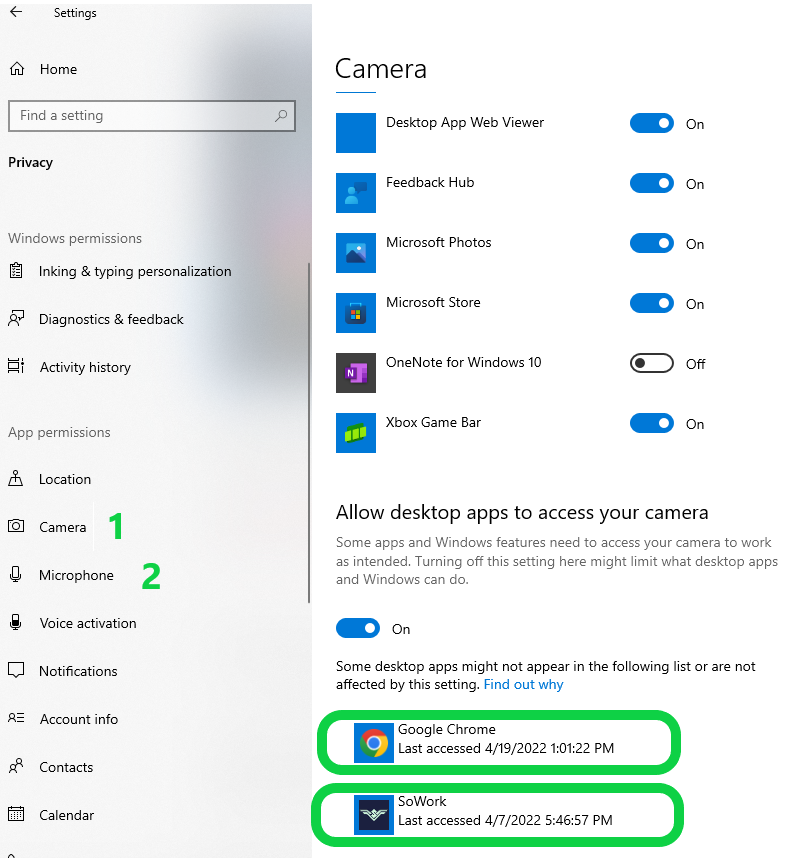Click the Microsoft Store label

coord(433,303)
